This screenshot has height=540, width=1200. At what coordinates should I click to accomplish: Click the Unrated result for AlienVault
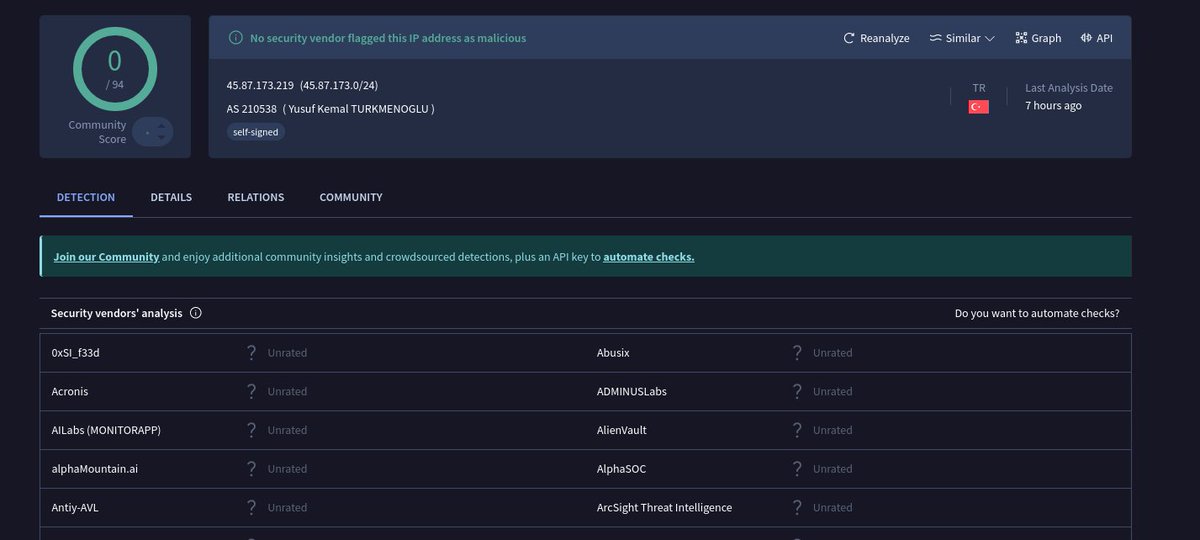pyautogui.click(x=833, y=430)
